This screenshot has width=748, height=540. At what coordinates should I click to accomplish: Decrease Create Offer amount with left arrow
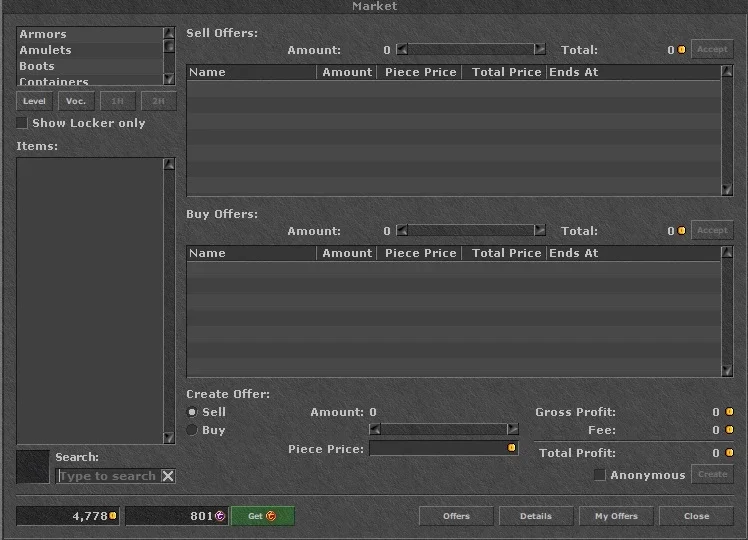(375, 429)
